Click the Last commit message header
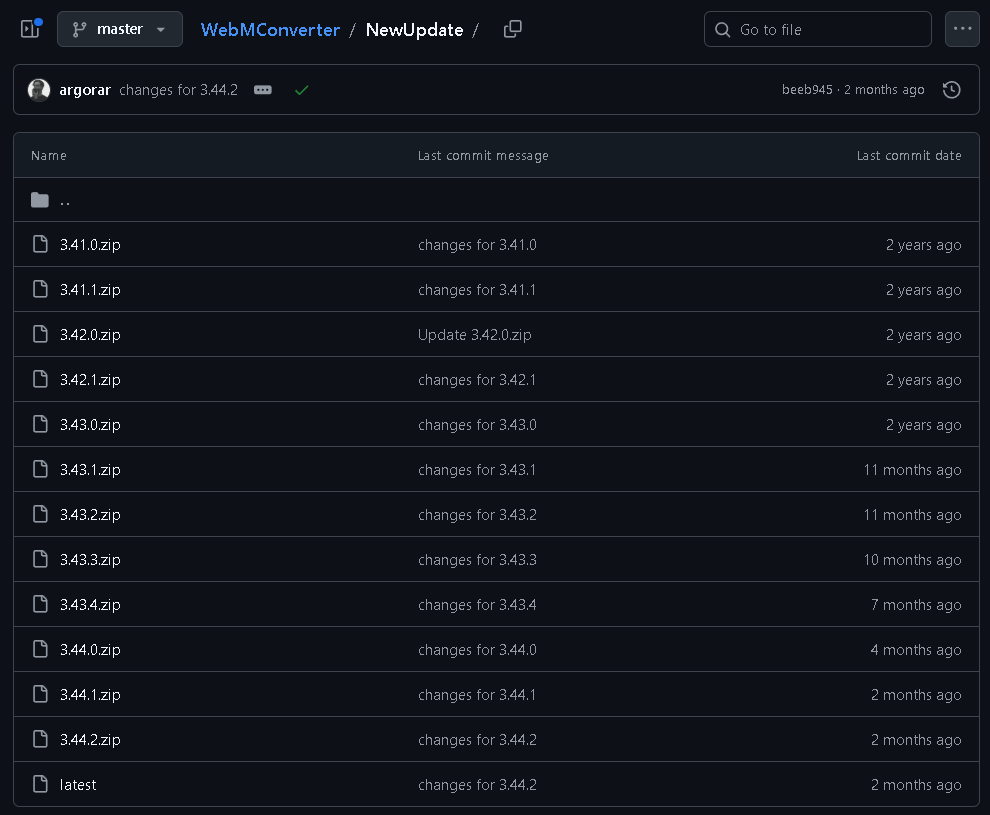The height and width of the screenshot is (815, 990). 483,155
